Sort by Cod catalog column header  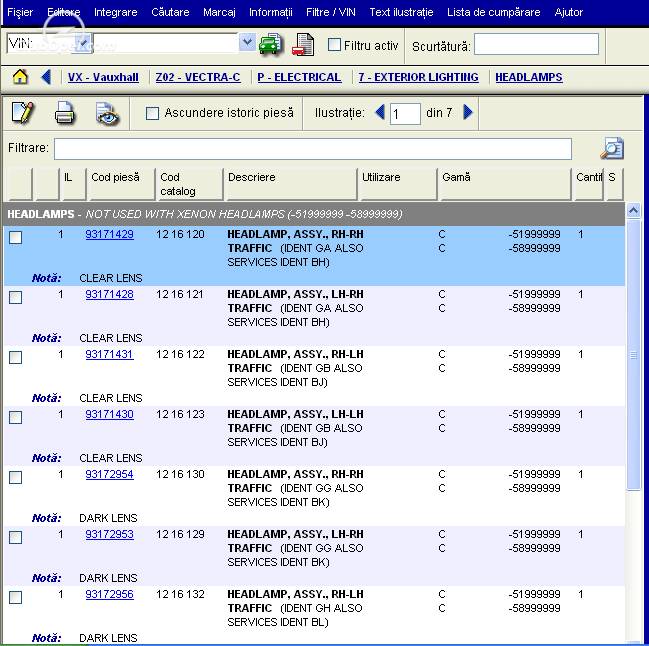coord(189,184)
